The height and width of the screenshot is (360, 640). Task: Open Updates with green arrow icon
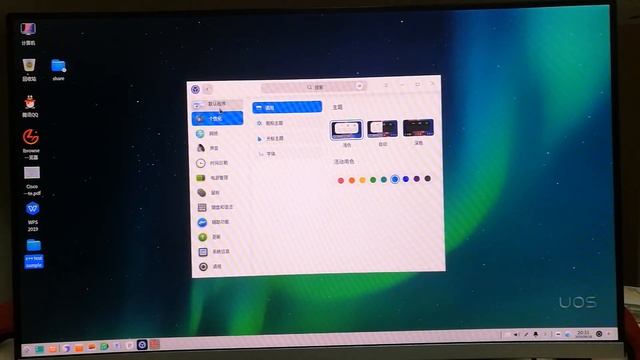click(x=202, y=237)
